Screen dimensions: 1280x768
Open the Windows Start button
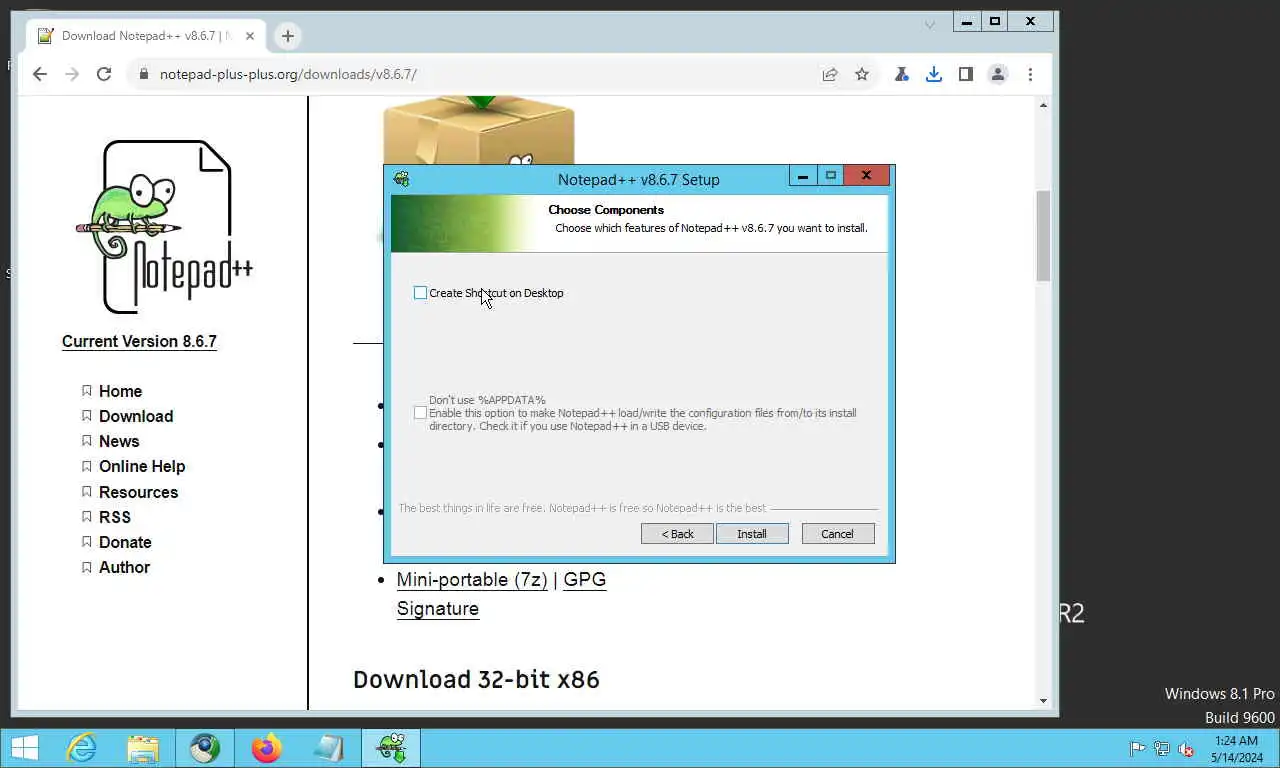(x=24, y=748)
